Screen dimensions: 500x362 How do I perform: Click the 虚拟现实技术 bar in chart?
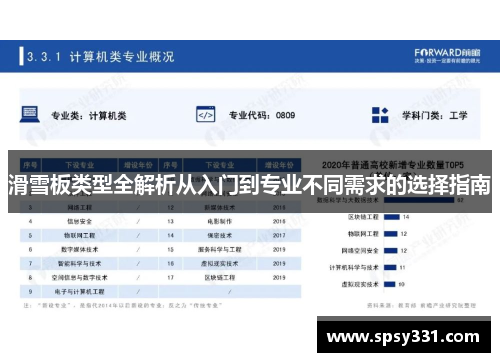[390, 284]
